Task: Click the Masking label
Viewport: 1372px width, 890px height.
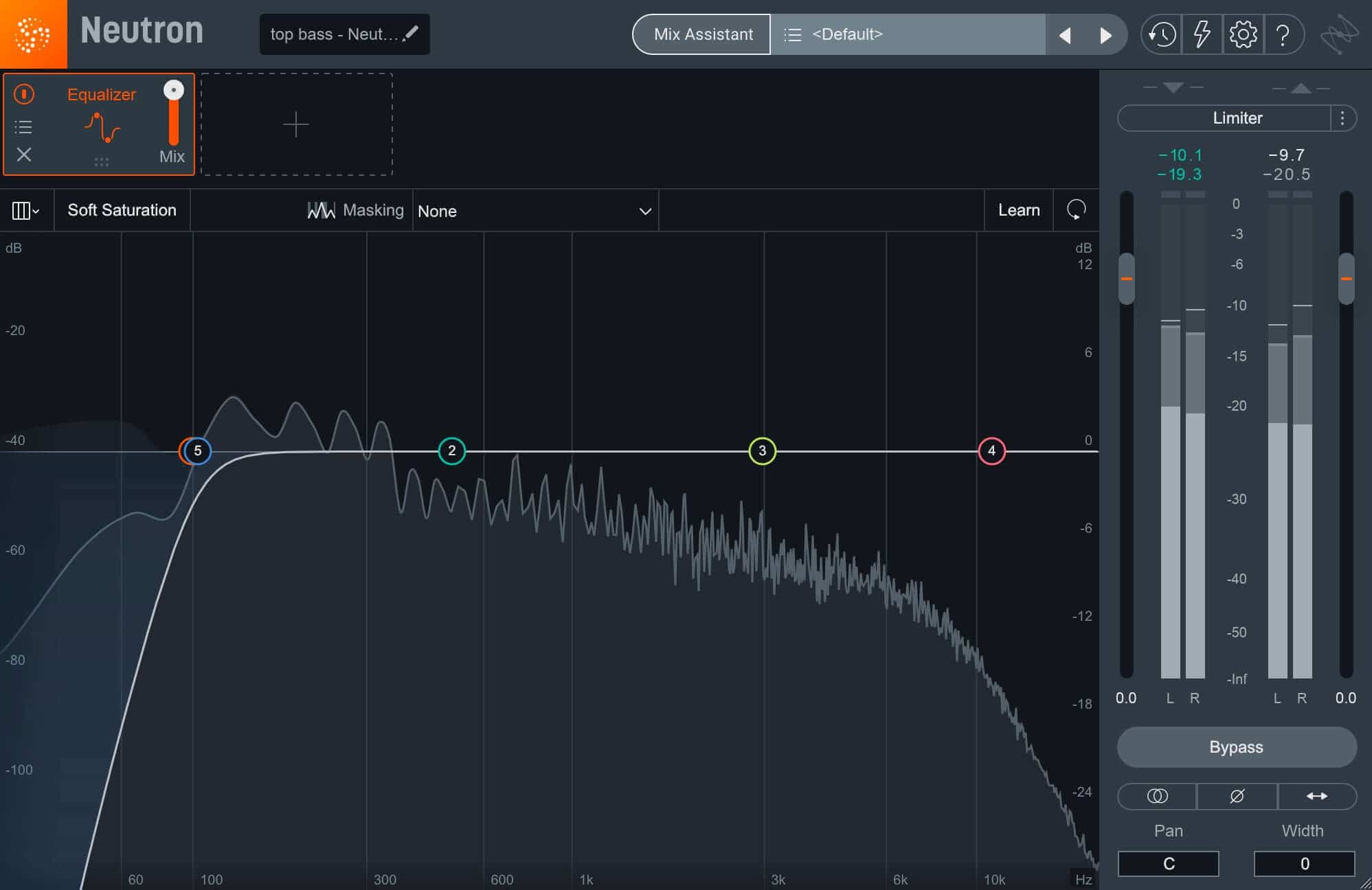Action: [x=373, y=210]
